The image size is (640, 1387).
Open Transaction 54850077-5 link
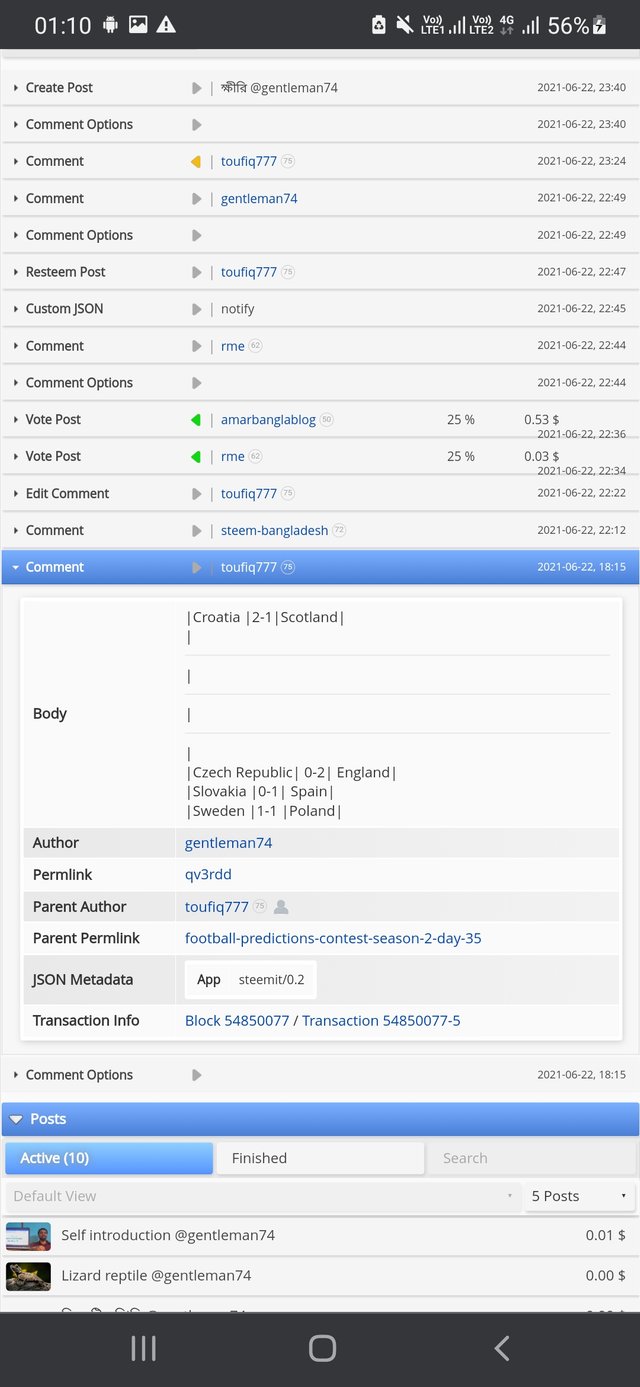point(381,1021)
